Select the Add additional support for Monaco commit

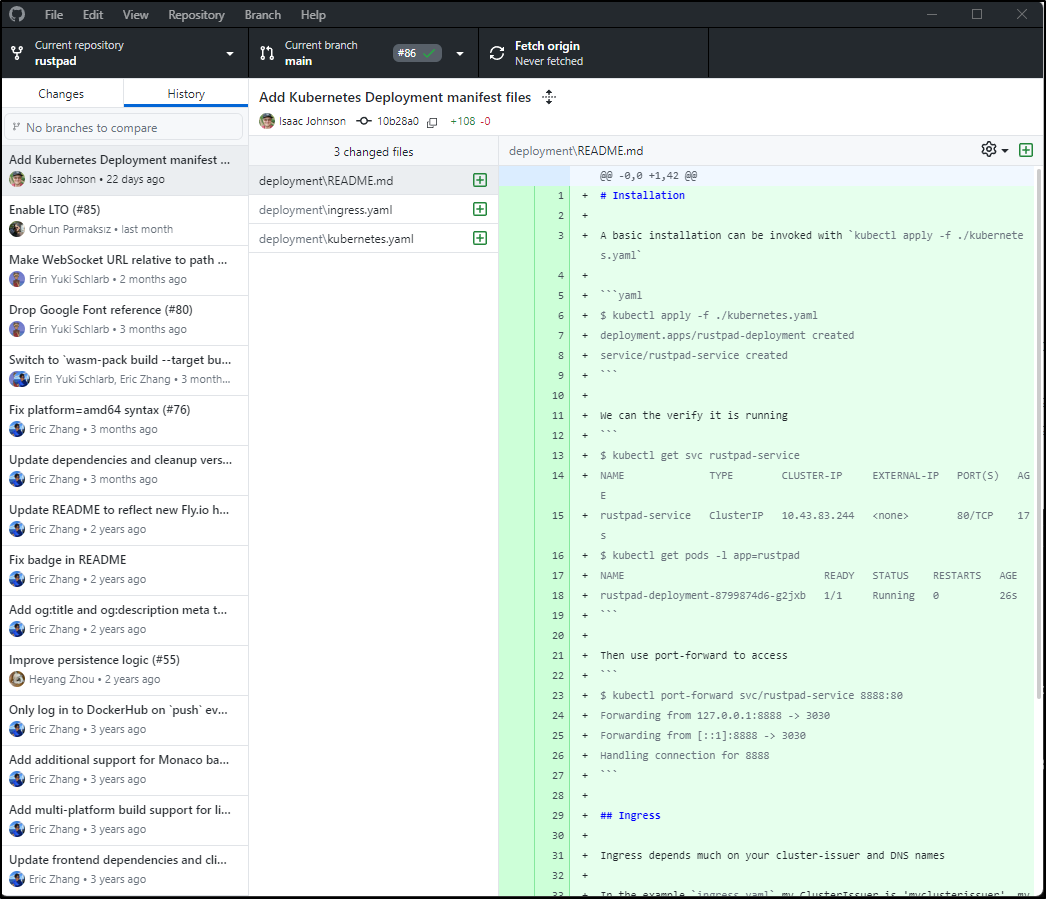pyautogui.click(x=125, y=770)
